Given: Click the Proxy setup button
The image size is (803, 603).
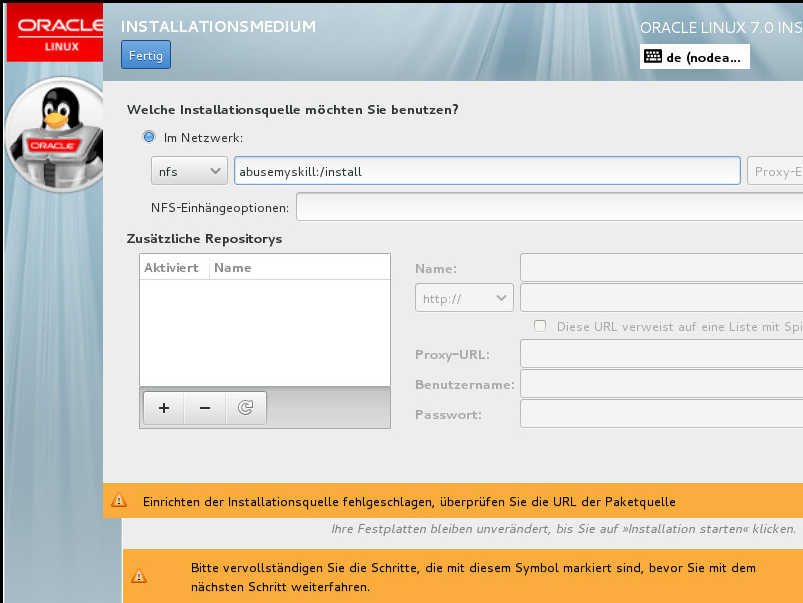Looking at the screenshot, I should [775, 171].
